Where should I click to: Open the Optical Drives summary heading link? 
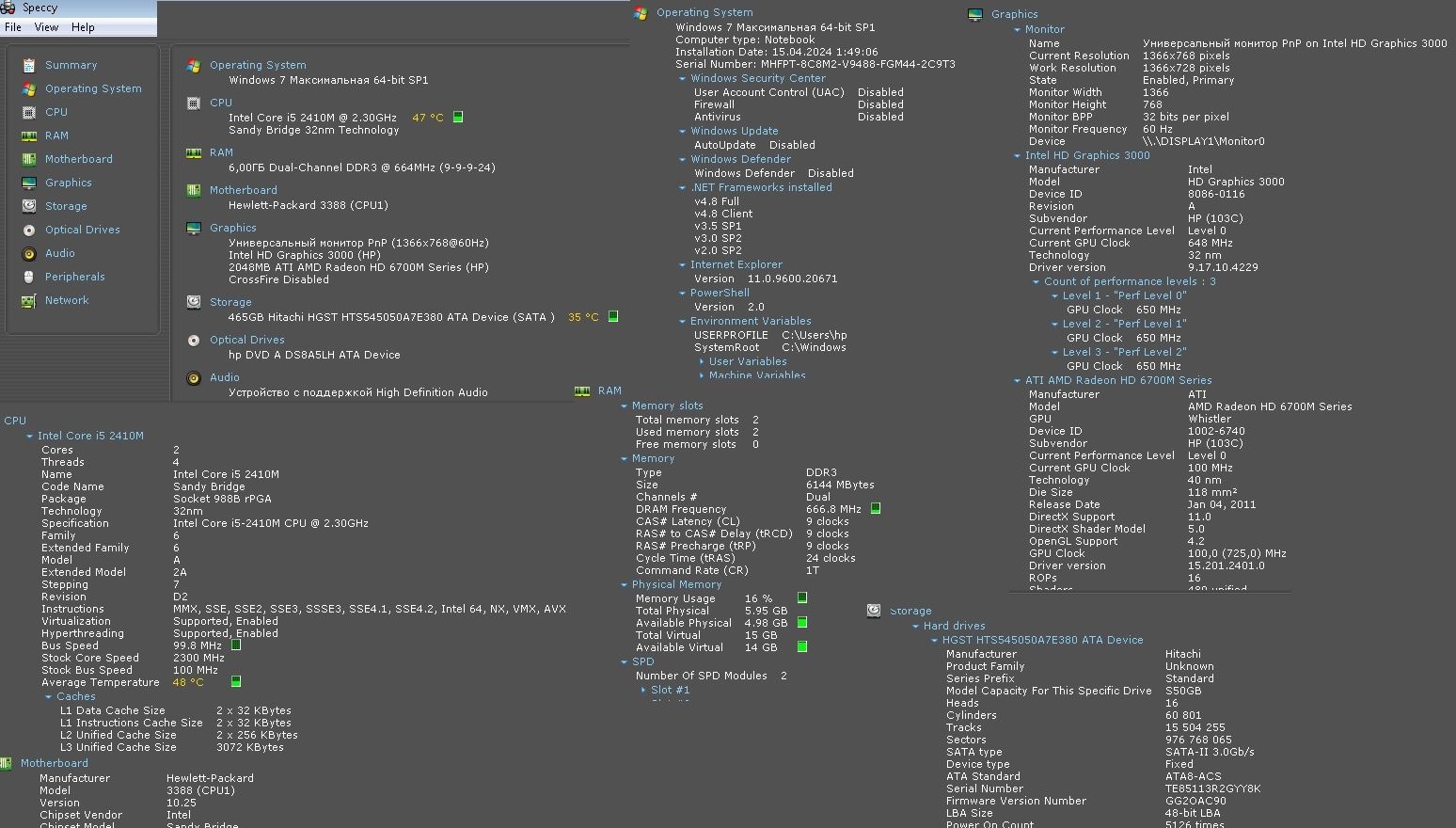tap(247, 340)
